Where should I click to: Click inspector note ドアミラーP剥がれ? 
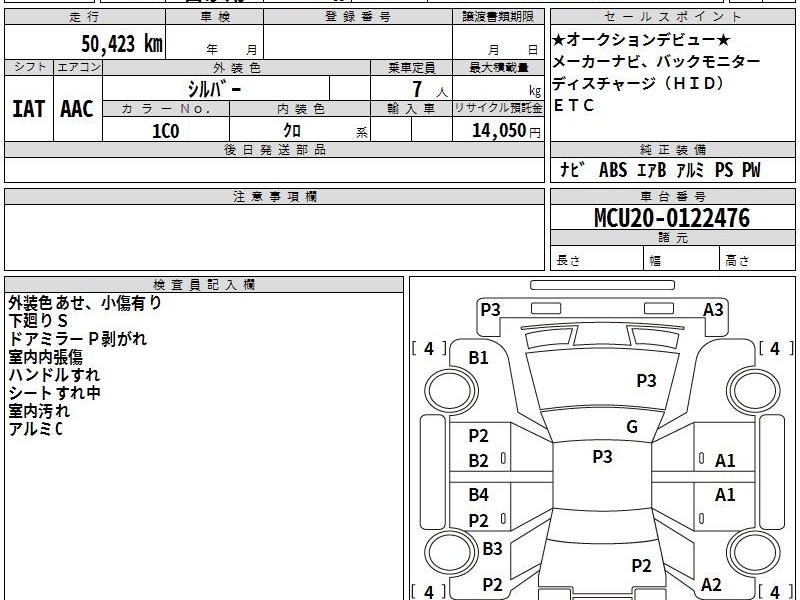pyautogui.click(x=78, y=339)
